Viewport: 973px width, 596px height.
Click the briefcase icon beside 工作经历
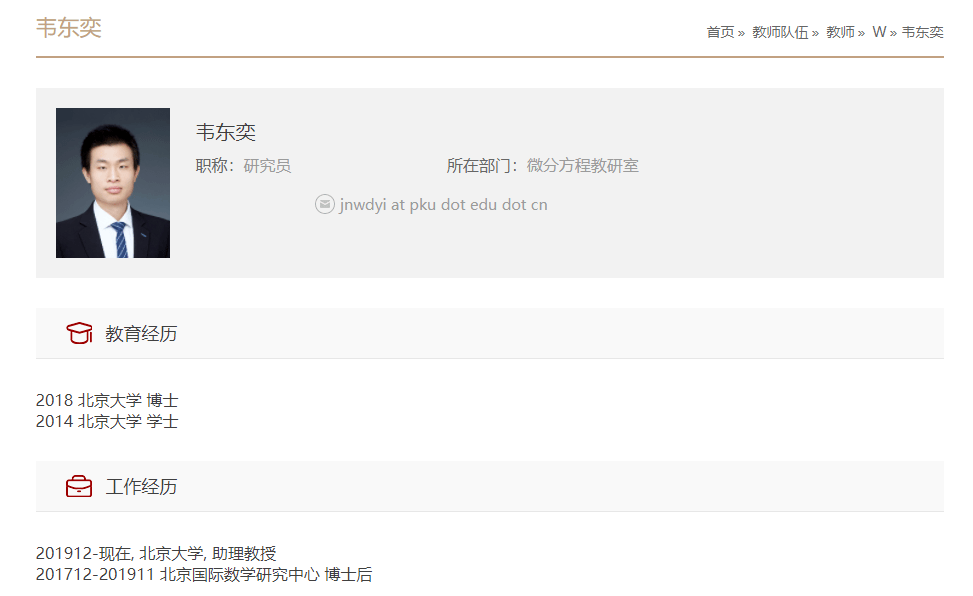pyautogui.click(x=79, y=487)
